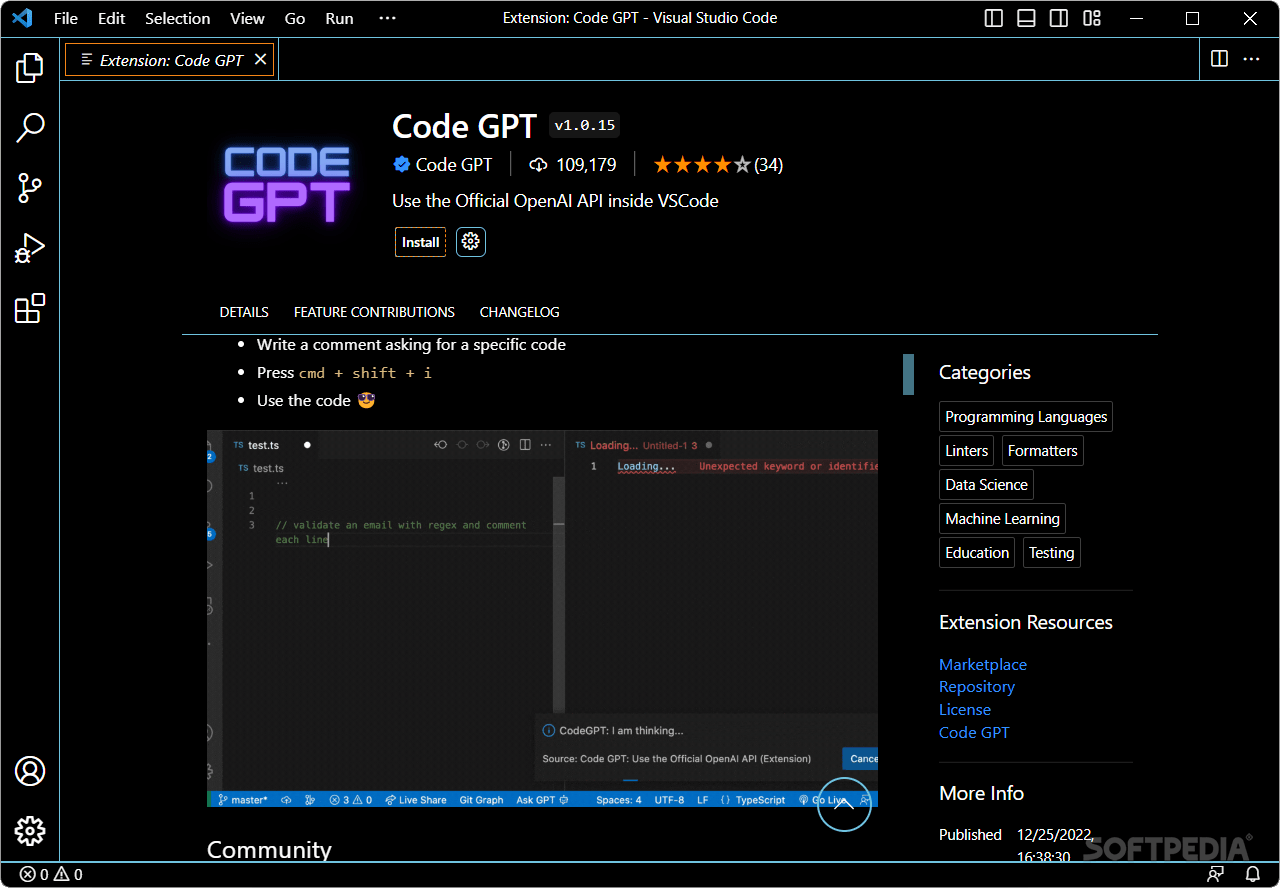Select the Linters category tag
Viewport: 1280px width, 888px height.
click(x=967, y=451)
